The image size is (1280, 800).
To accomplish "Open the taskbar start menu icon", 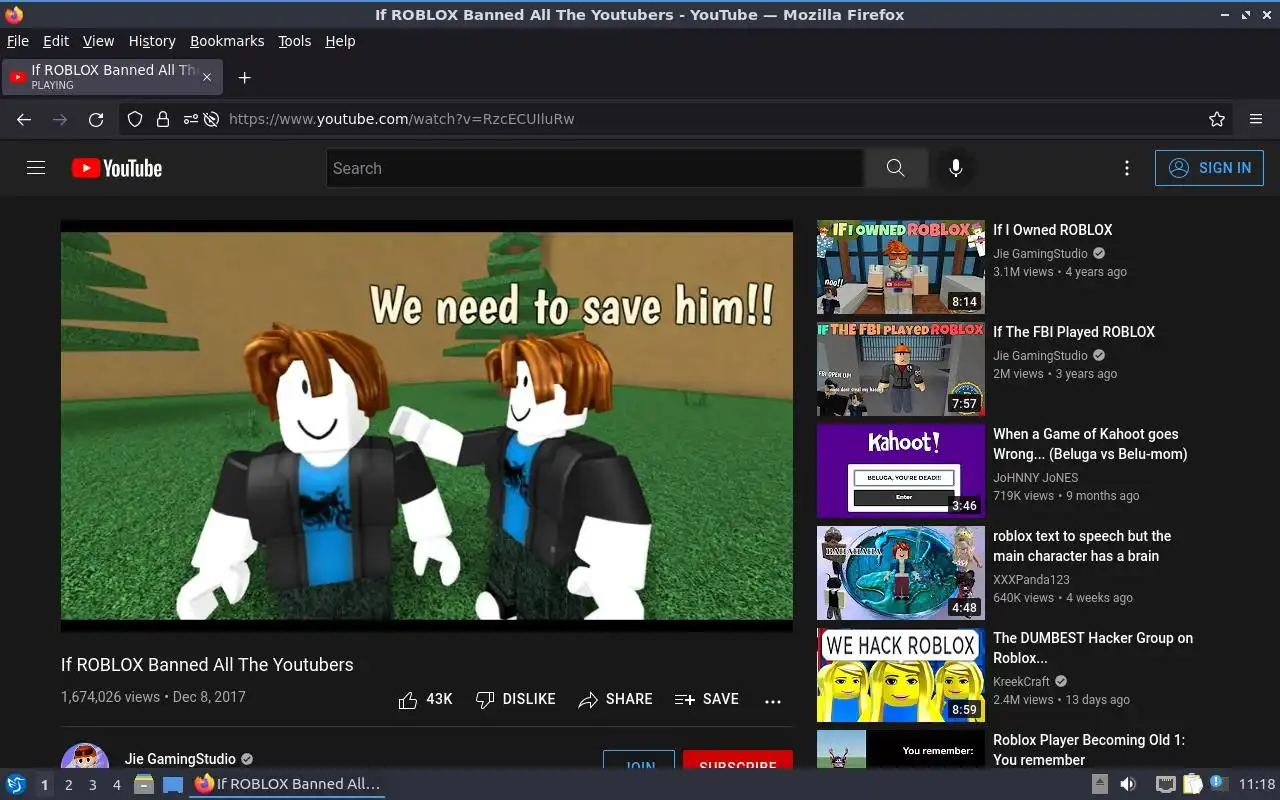I will coord(16,784).
